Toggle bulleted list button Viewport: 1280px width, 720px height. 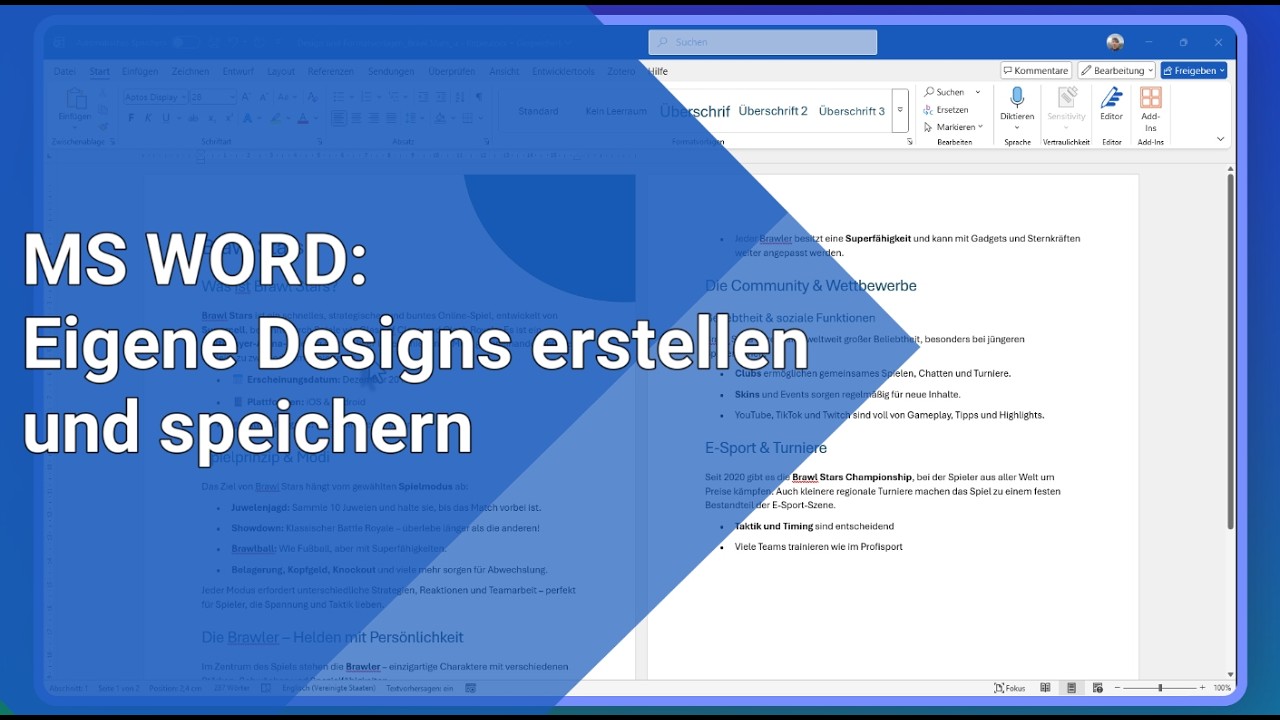tap(337, 97)
